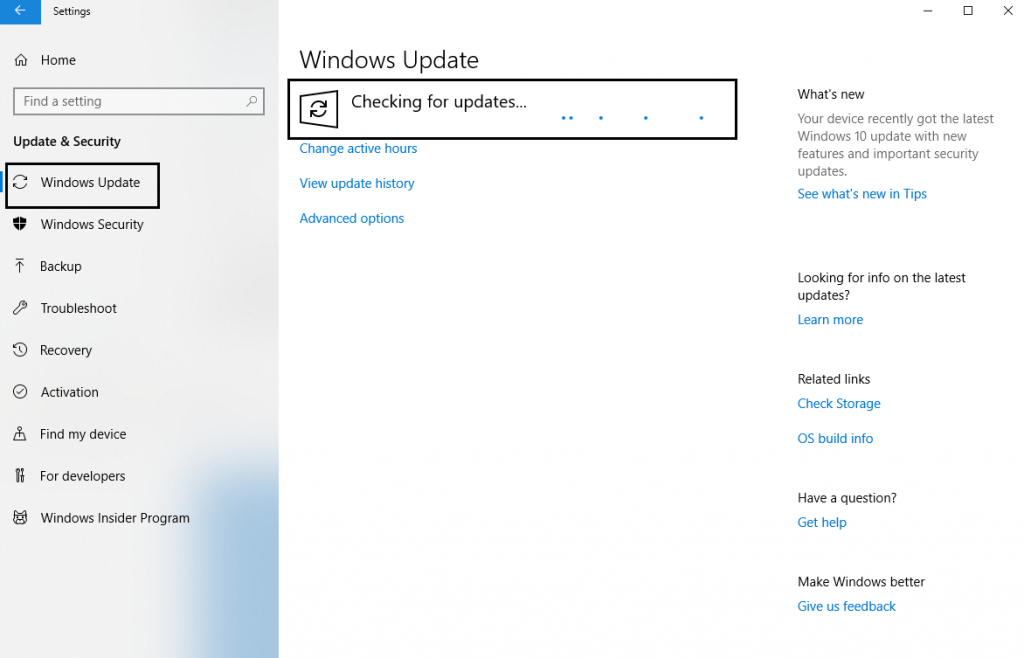Maximize the Settings window
This screenshot has height=658, width=1024.
968,10
